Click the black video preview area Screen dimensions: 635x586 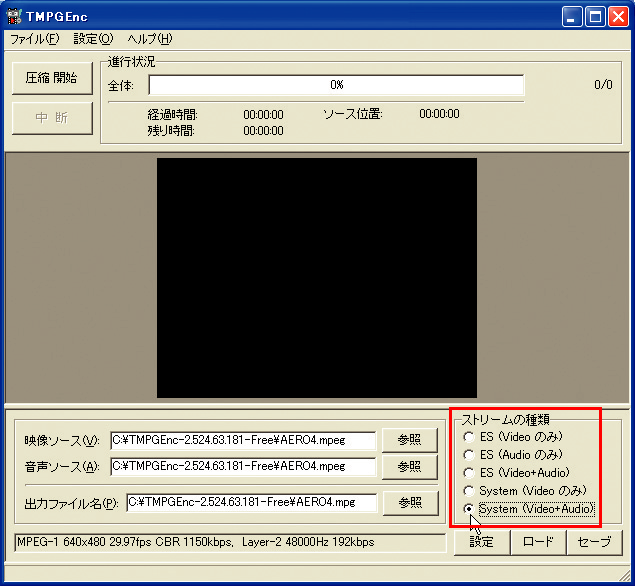click(317, 278)
